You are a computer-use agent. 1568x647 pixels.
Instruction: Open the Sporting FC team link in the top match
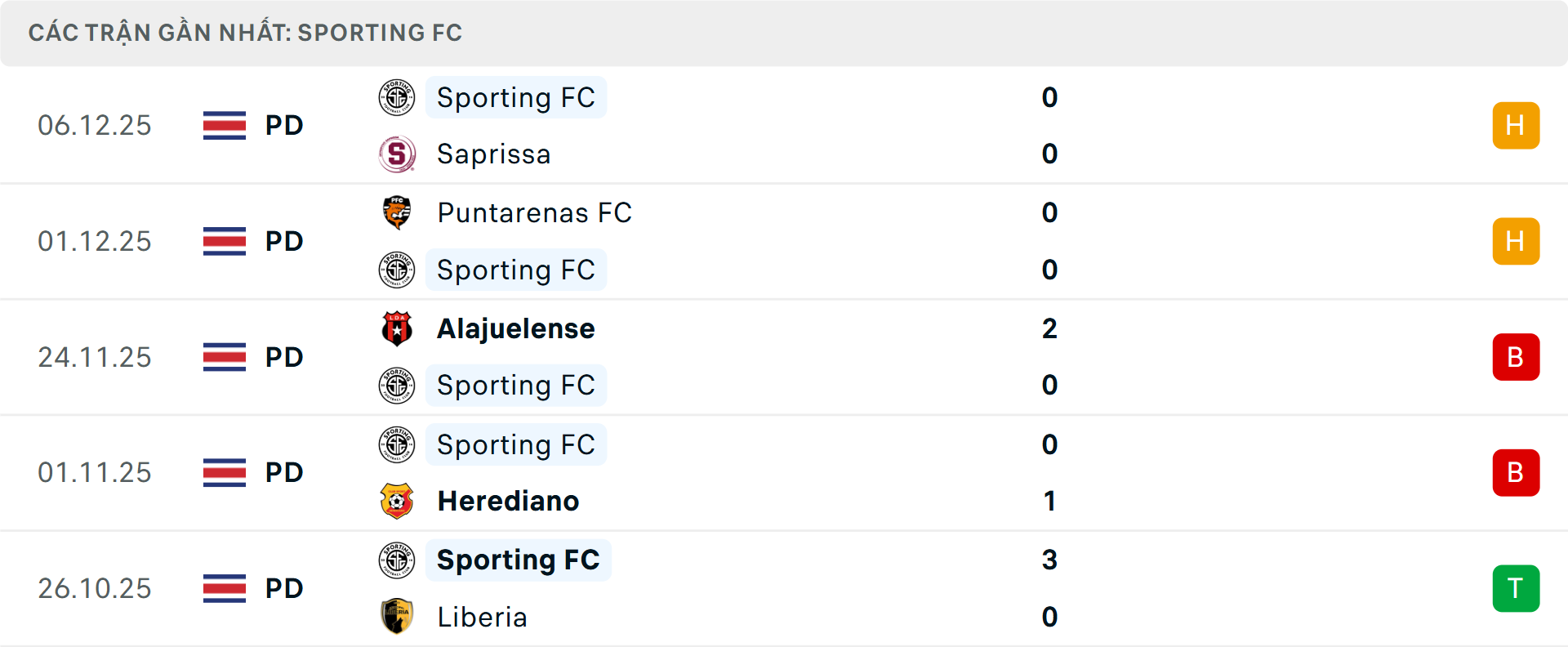[515, 97]
